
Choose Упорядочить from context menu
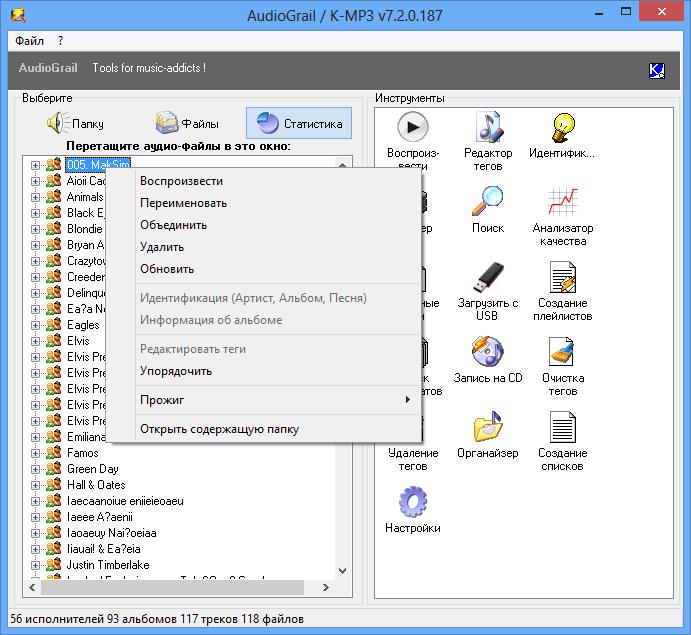coord(263,371)
